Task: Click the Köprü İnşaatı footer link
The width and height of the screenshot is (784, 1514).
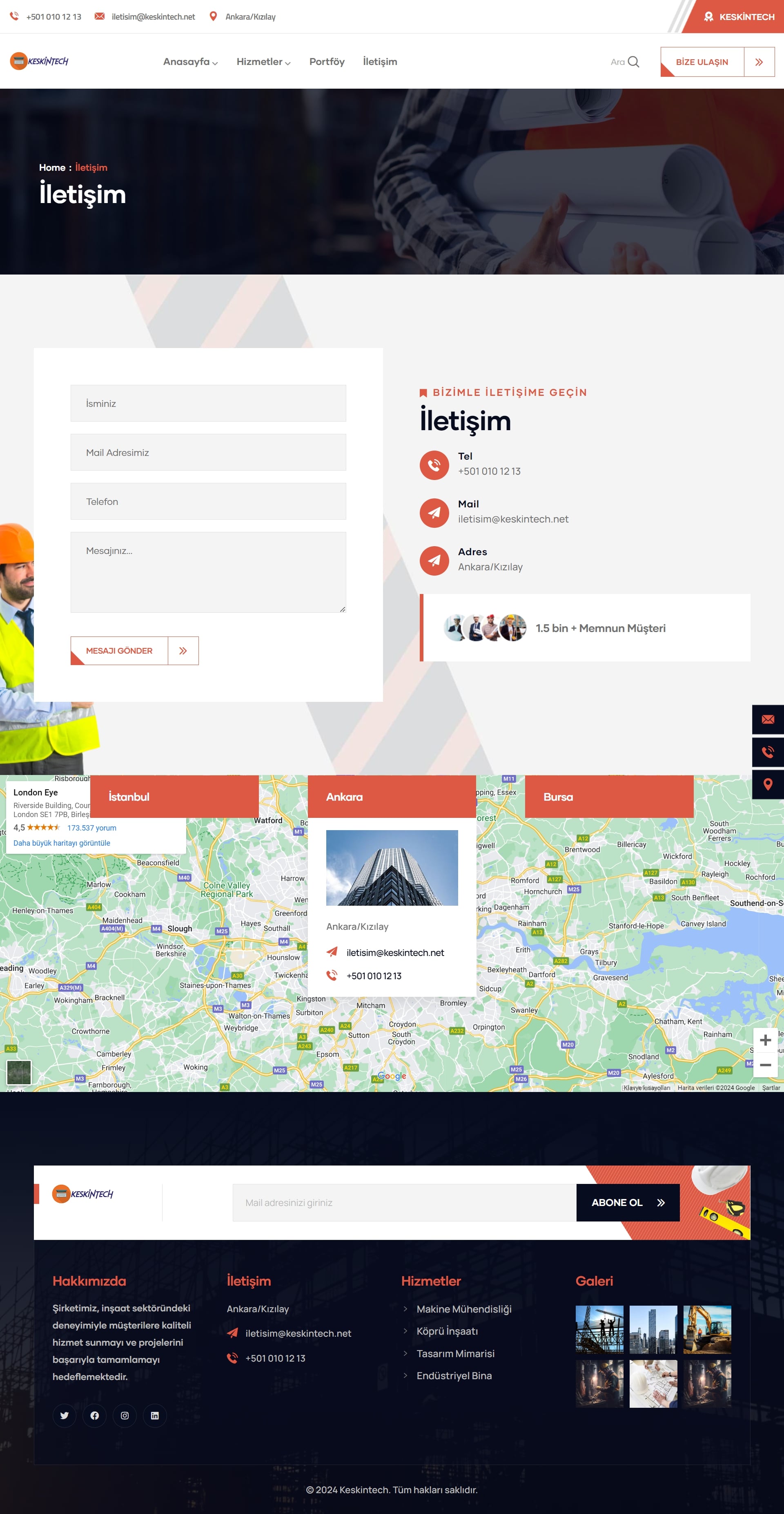Action: (x=447, y=1331)
